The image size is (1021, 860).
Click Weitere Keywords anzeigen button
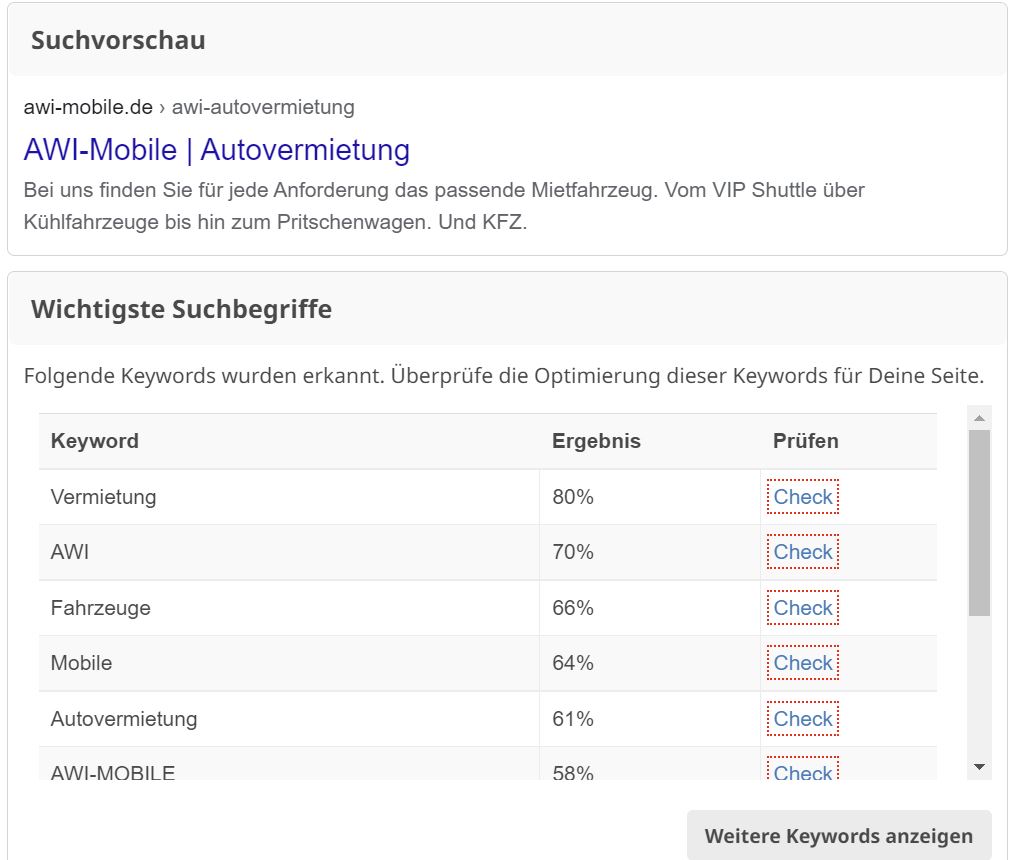click(839, 836)
